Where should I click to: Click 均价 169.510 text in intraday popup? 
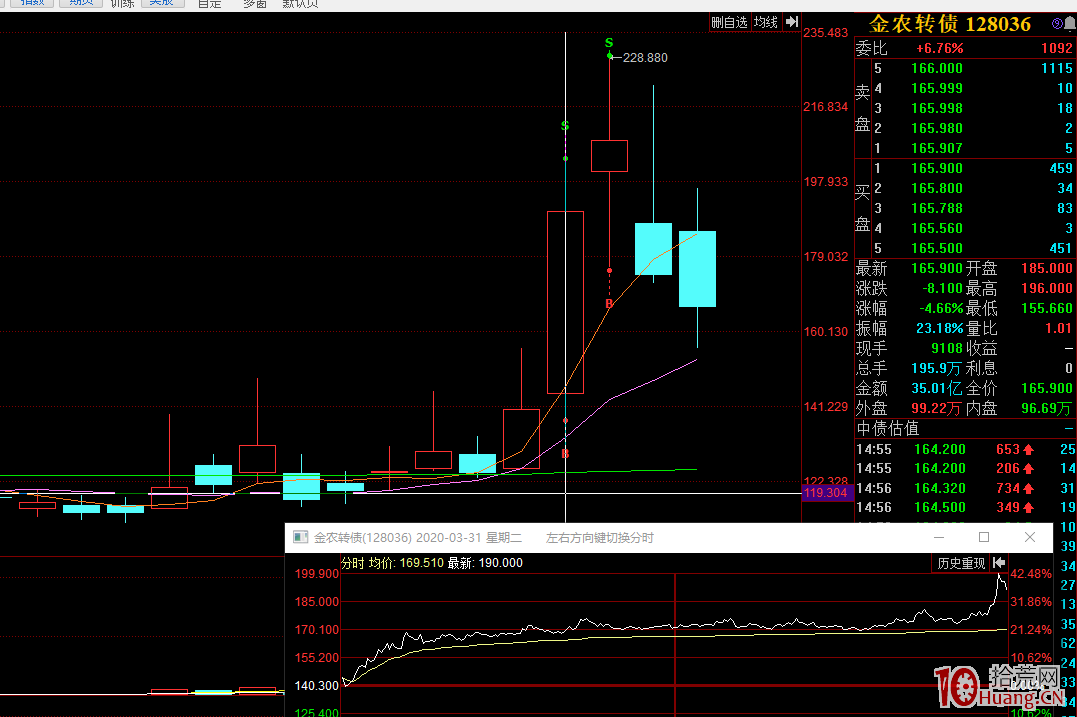click(406, 563)
